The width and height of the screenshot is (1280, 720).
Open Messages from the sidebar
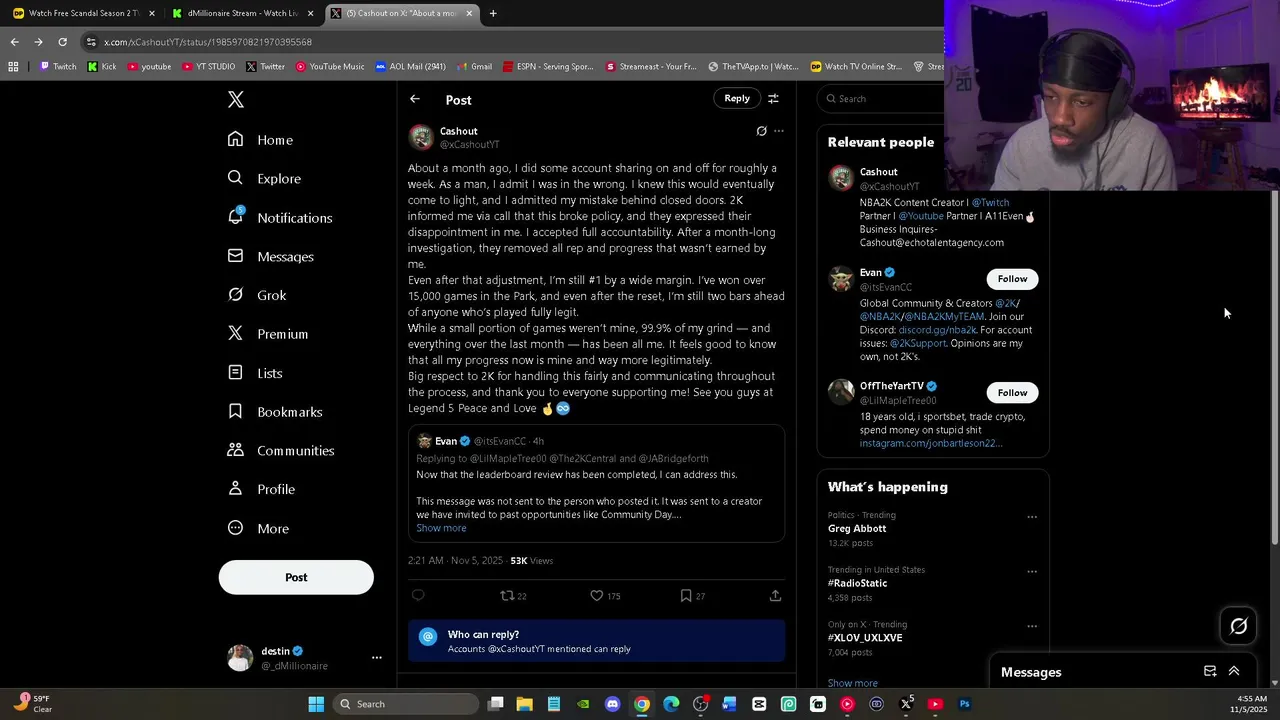tap(270, 256)
